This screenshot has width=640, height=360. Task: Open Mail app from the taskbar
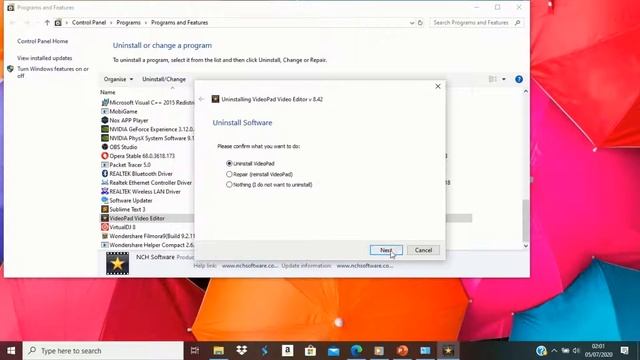click(333, 351)
